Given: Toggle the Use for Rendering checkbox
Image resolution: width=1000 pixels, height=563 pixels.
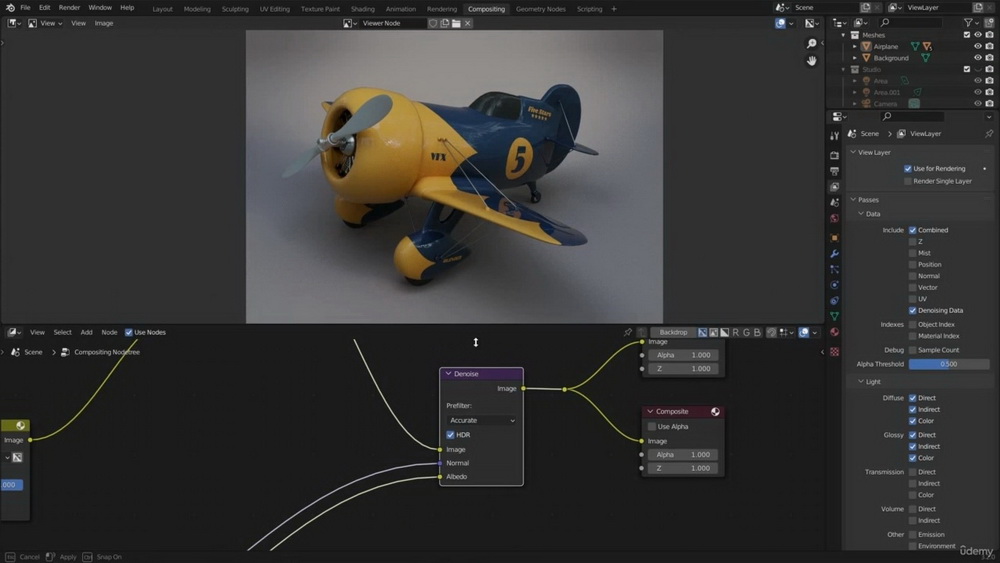Looking at the screenshot, I should point(908,169).
